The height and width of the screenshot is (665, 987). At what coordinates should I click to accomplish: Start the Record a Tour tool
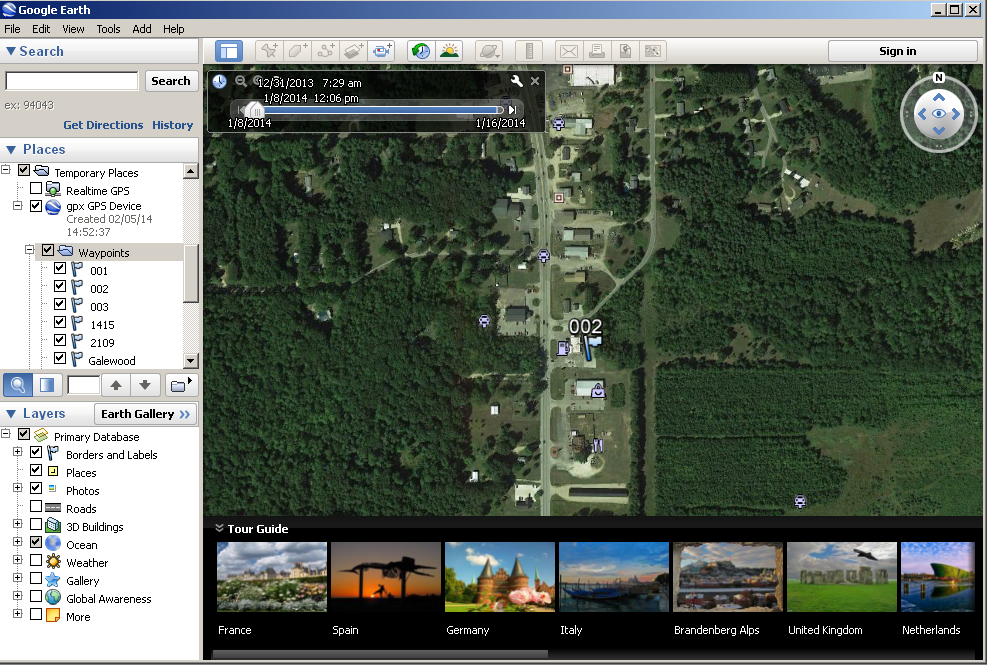(x=382, y=50)
